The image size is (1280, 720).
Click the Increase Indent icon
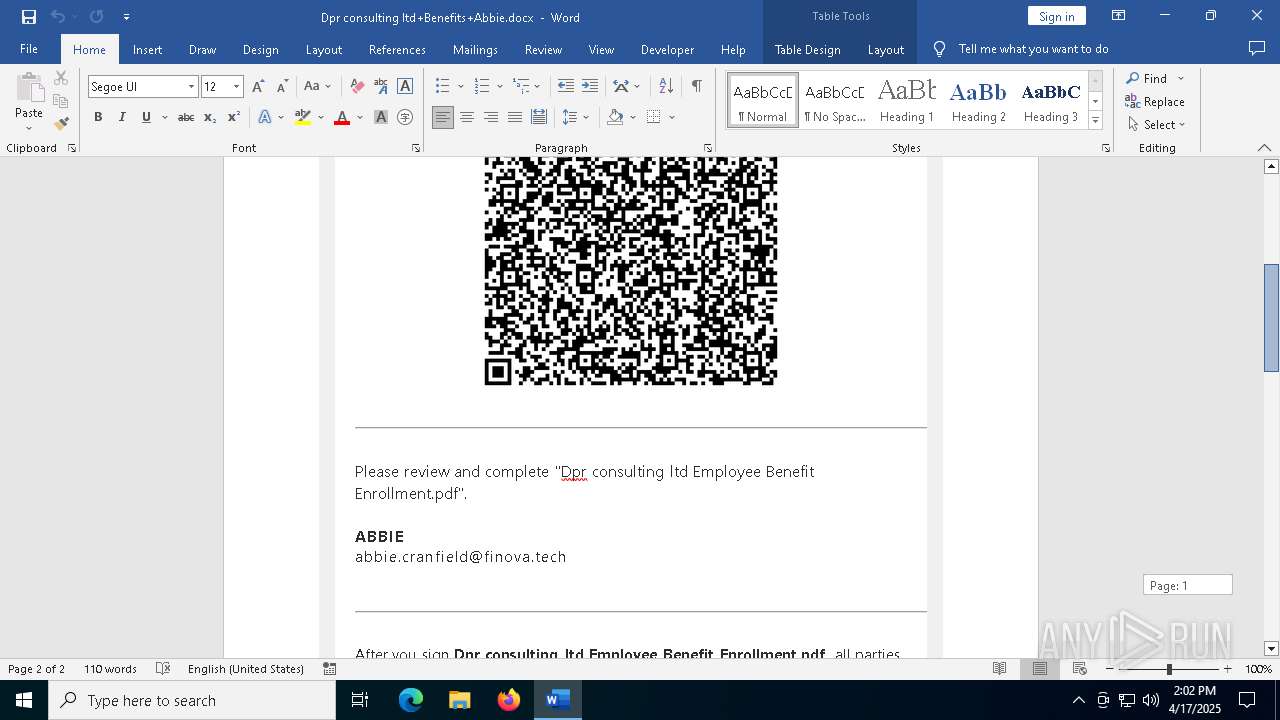(590, 86)
